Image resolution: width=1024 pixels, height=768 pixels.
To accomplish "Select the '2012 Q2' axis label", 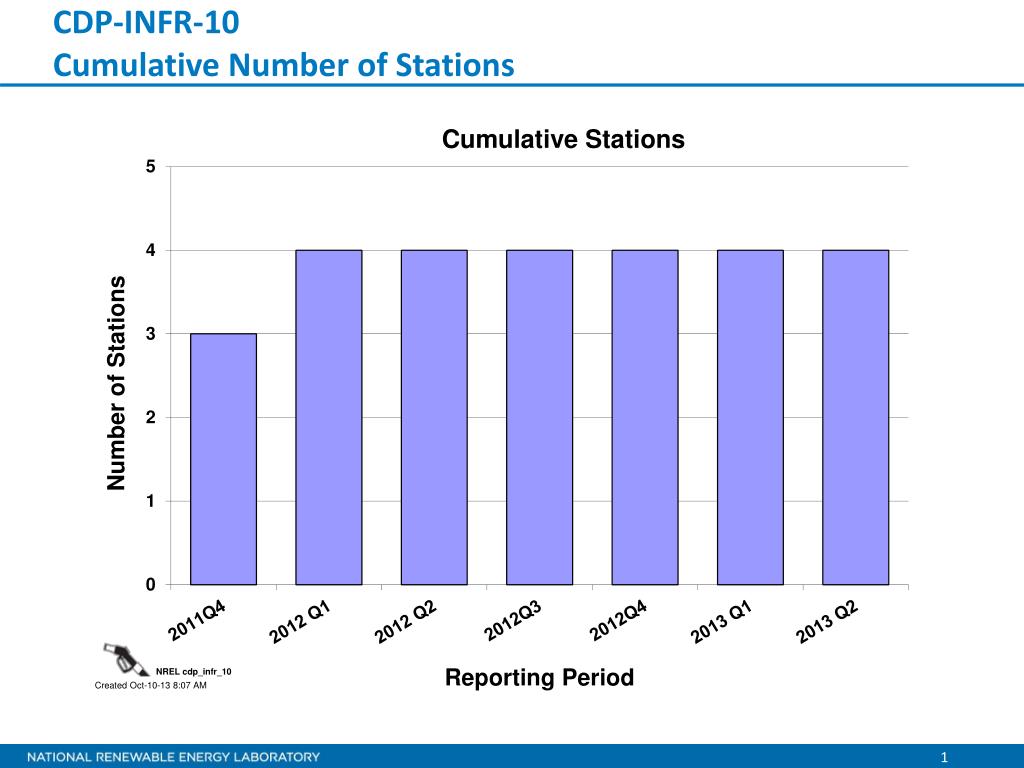I will (x=406, y=623).
